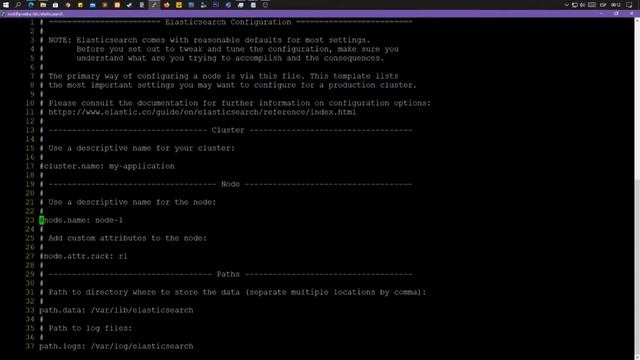Screen dimensions: 640x360
Task: Open File Explorer folder icon in taskbar
Action: pyautogui.click(x=43, y=5)
